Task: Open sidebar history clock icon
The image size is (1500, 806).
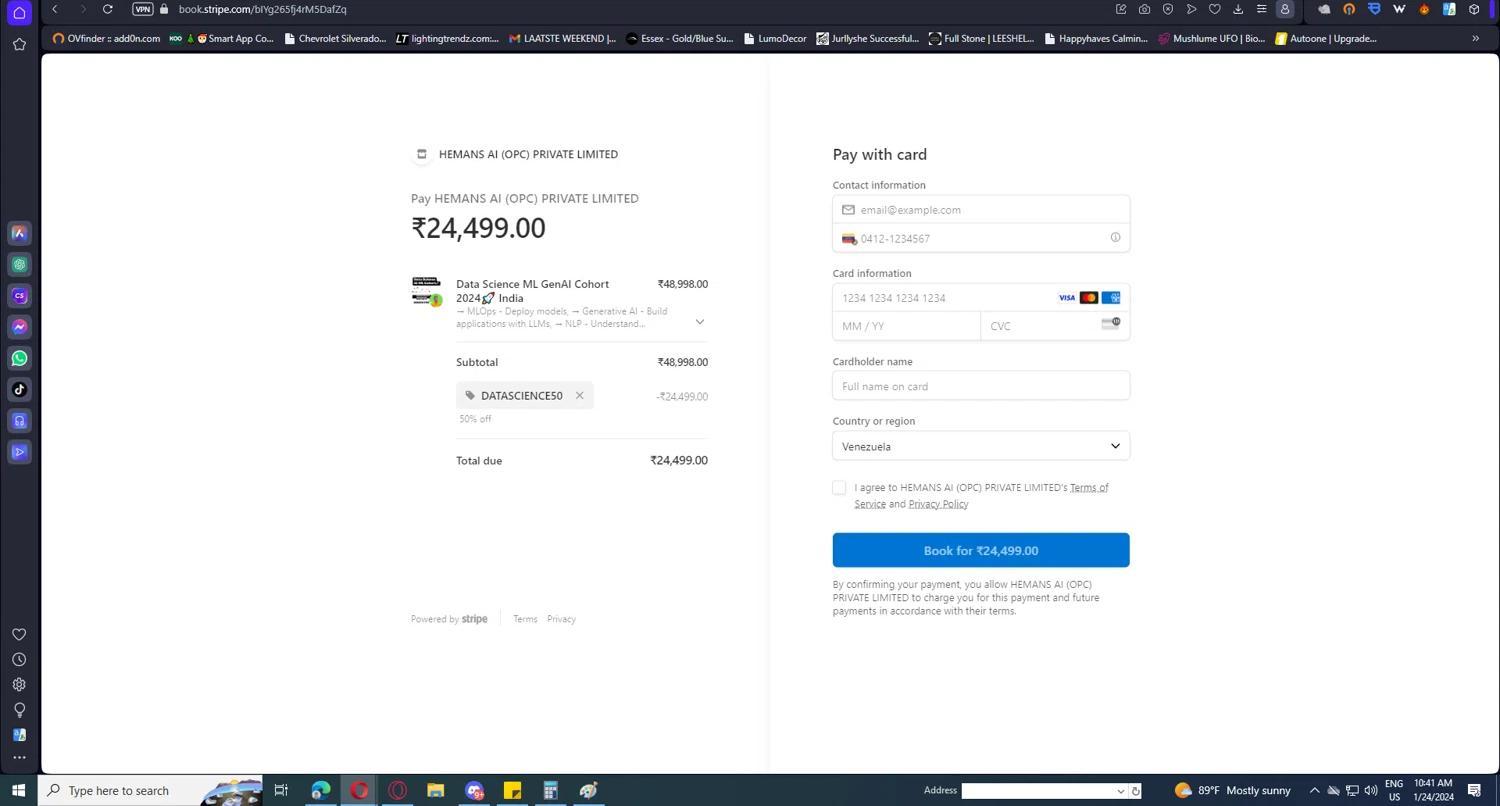Action: [19, 660]
